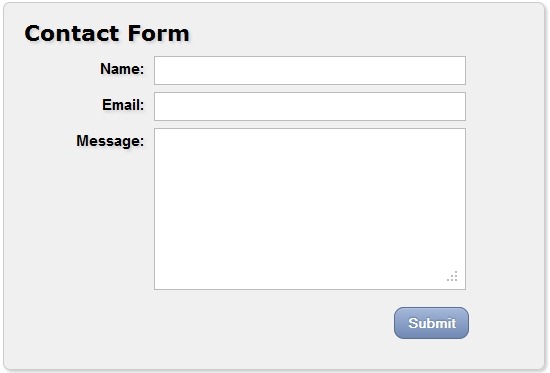This screenshot has width=550, height=373.
Task: Grab the Message box resize handle
Action: coord(452,276)
